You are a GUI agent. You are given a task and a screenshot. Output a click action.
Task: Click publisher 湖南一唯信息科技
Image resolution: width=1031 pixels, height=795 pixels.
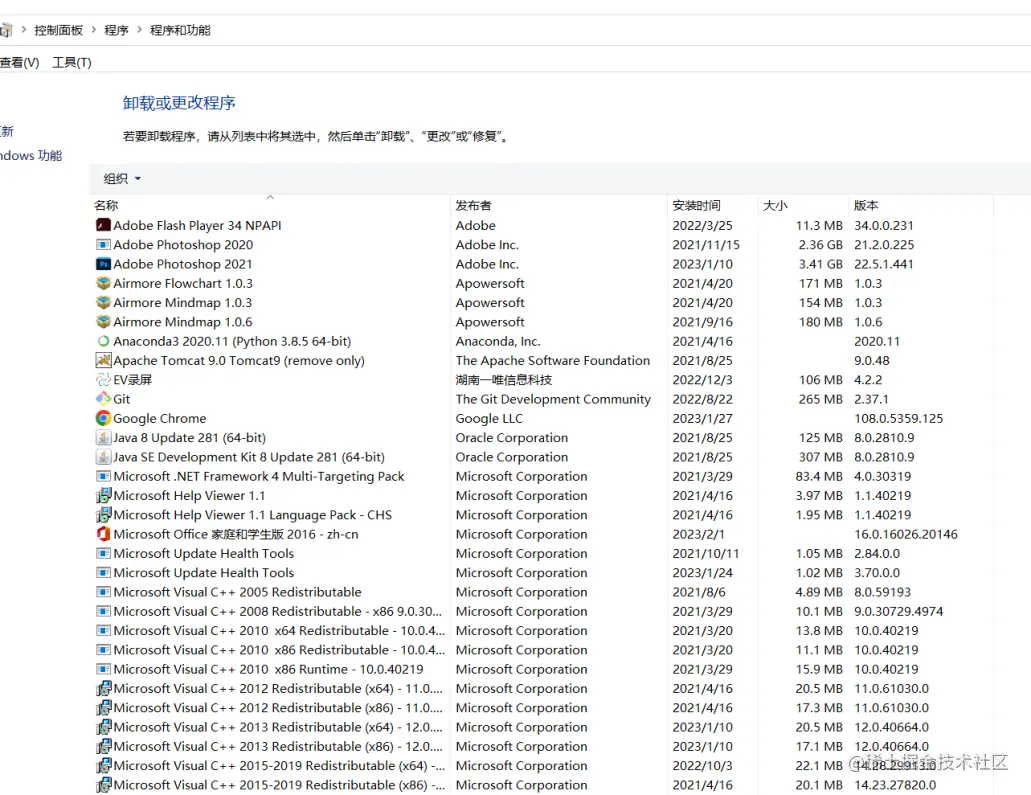click(x=504, y=379)
